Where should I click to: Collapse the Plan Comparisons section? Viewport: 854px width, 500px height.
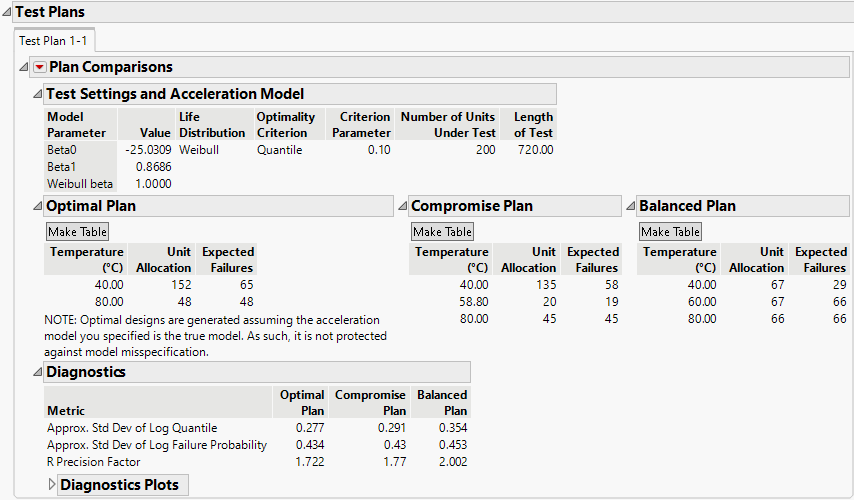[x=25, y=67]
